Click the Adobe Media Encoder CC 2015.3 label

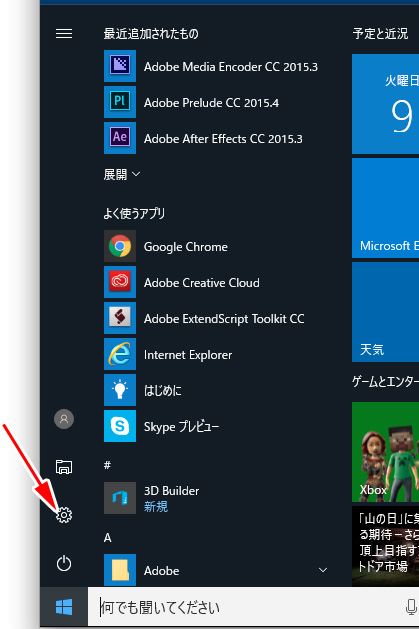coord(231,67)
